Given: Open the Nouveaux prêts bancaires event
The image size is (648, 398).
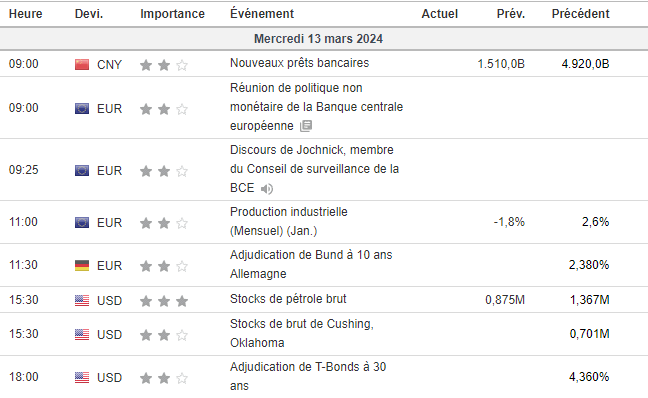Looking at the screenshot, I should (299, 63).
